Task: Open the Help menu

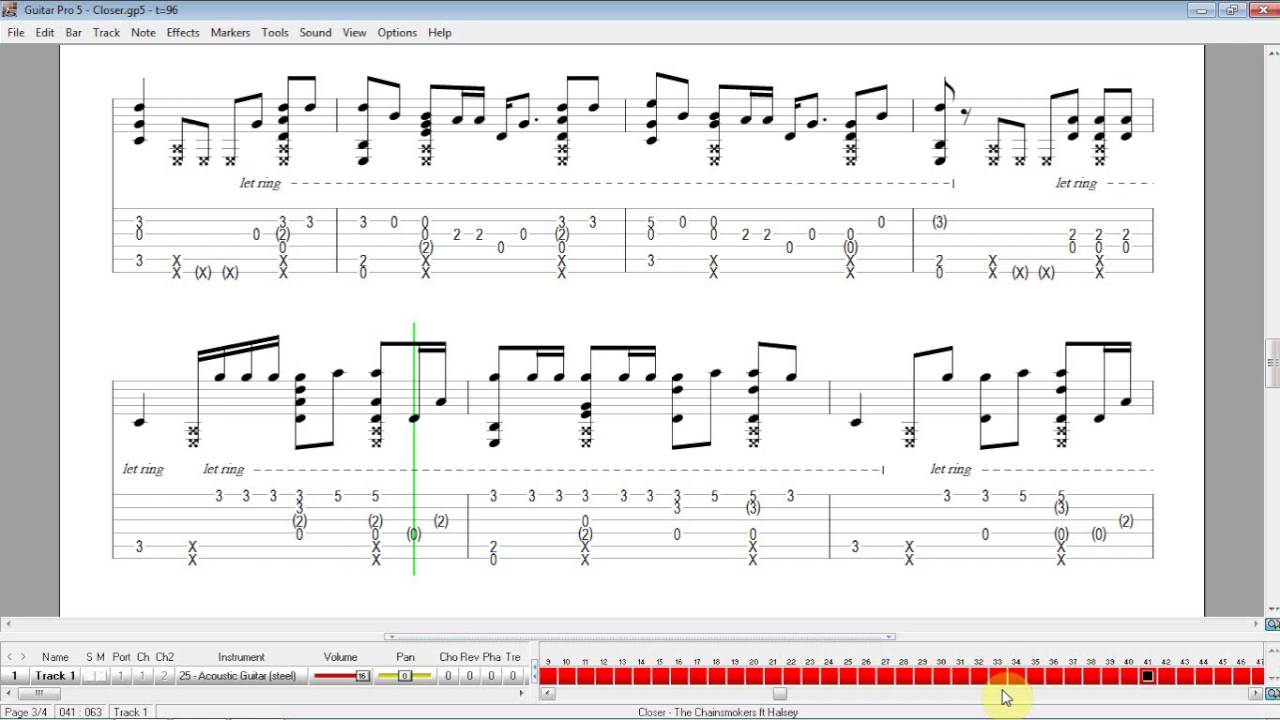Action: pyautogui.click(x=440, y=32)
